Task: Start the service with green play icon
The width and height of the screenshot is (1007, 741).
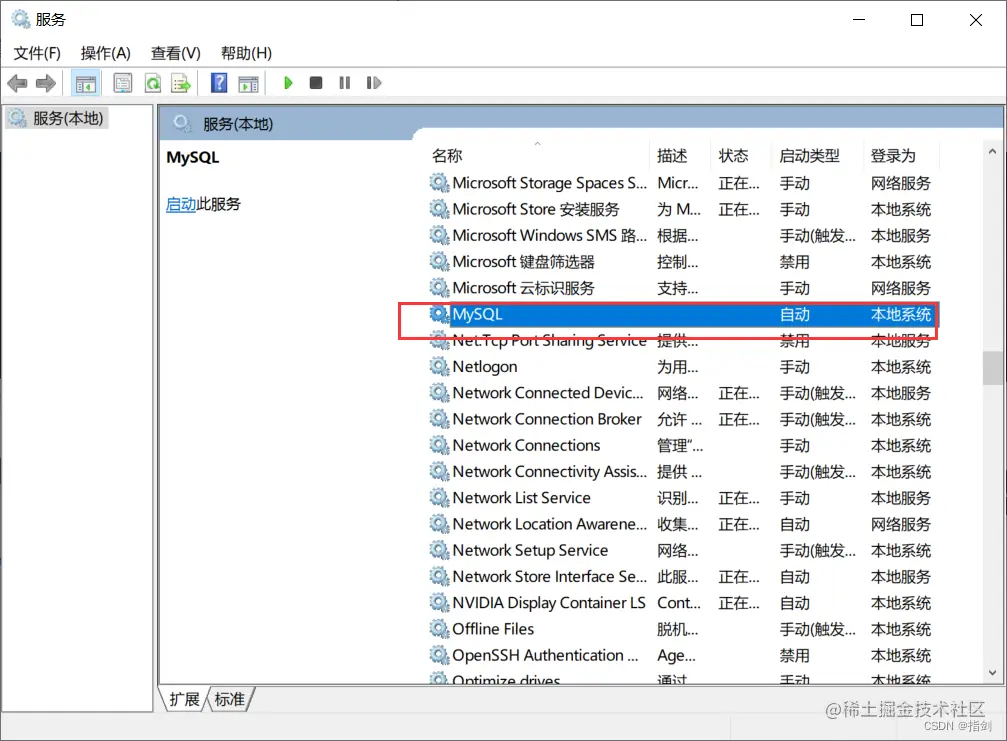Action: click(288, 83)
